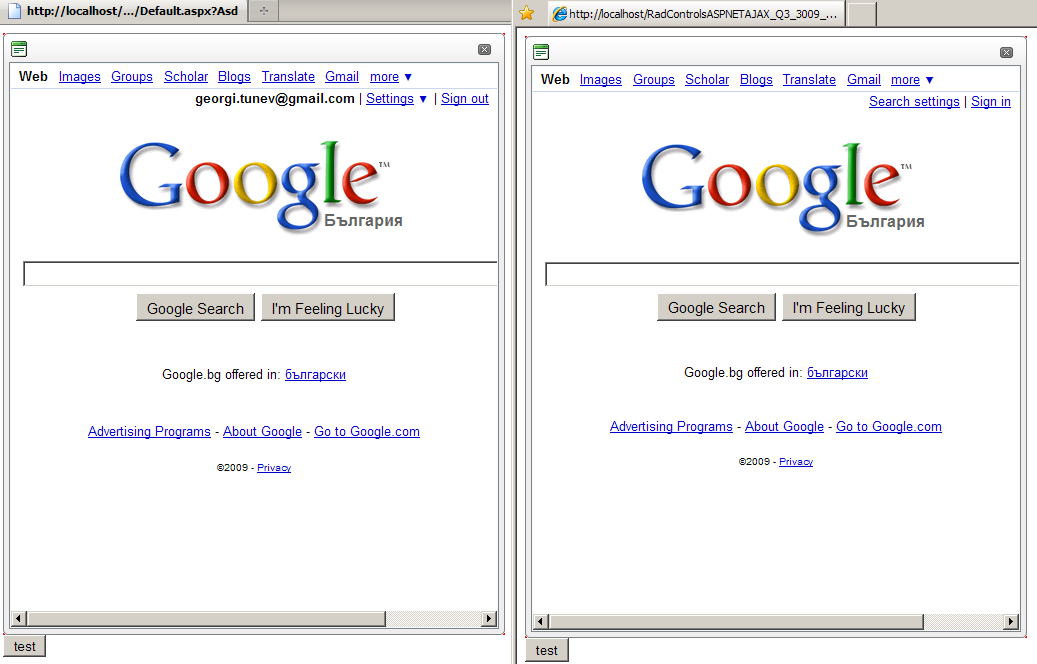This screenshot has height=664, width=1037.
Task: Open a new tab in the left browser
Action: pos(263,11)
